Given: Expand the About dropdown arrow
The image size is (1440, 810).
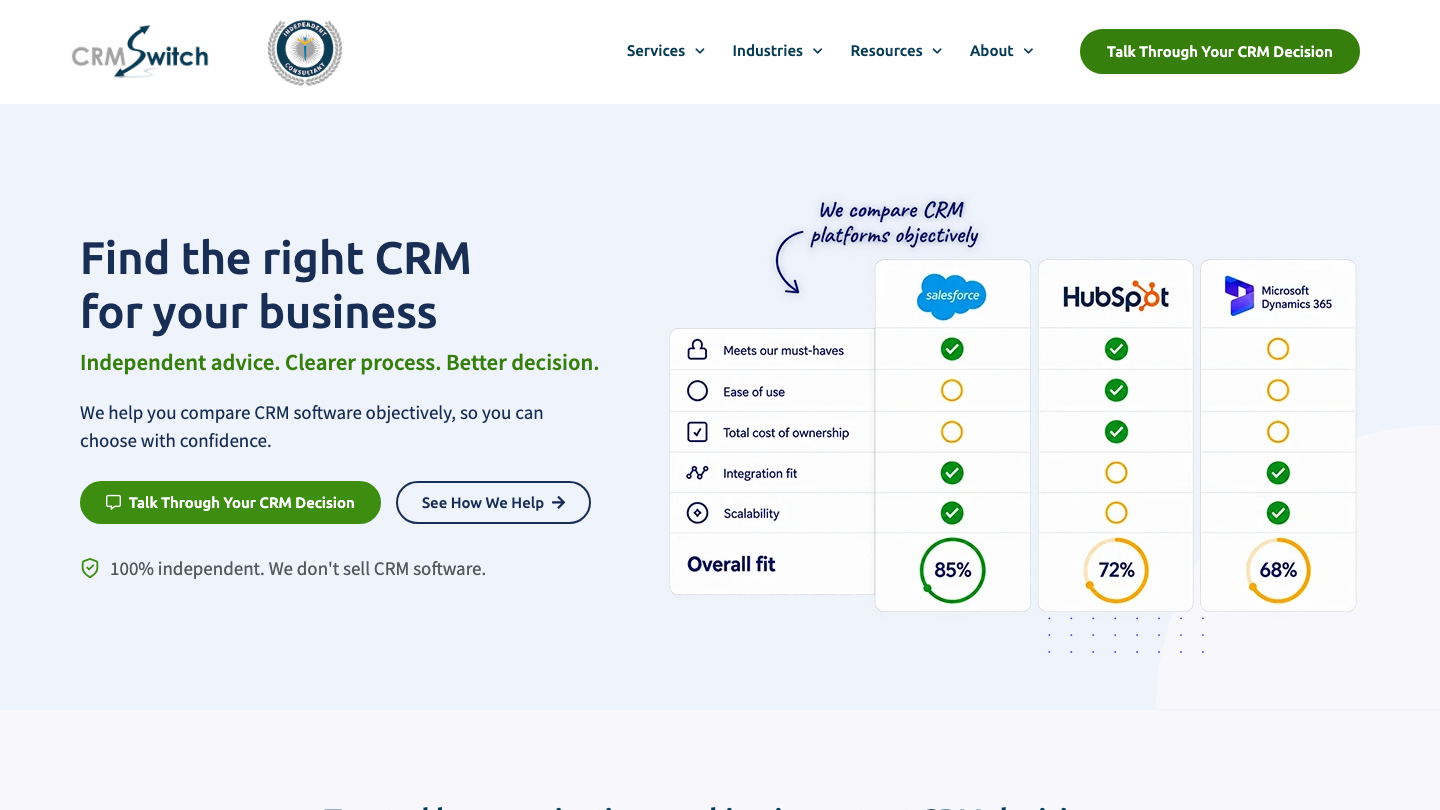Looking at the screenshot, I should point(1028,51).
